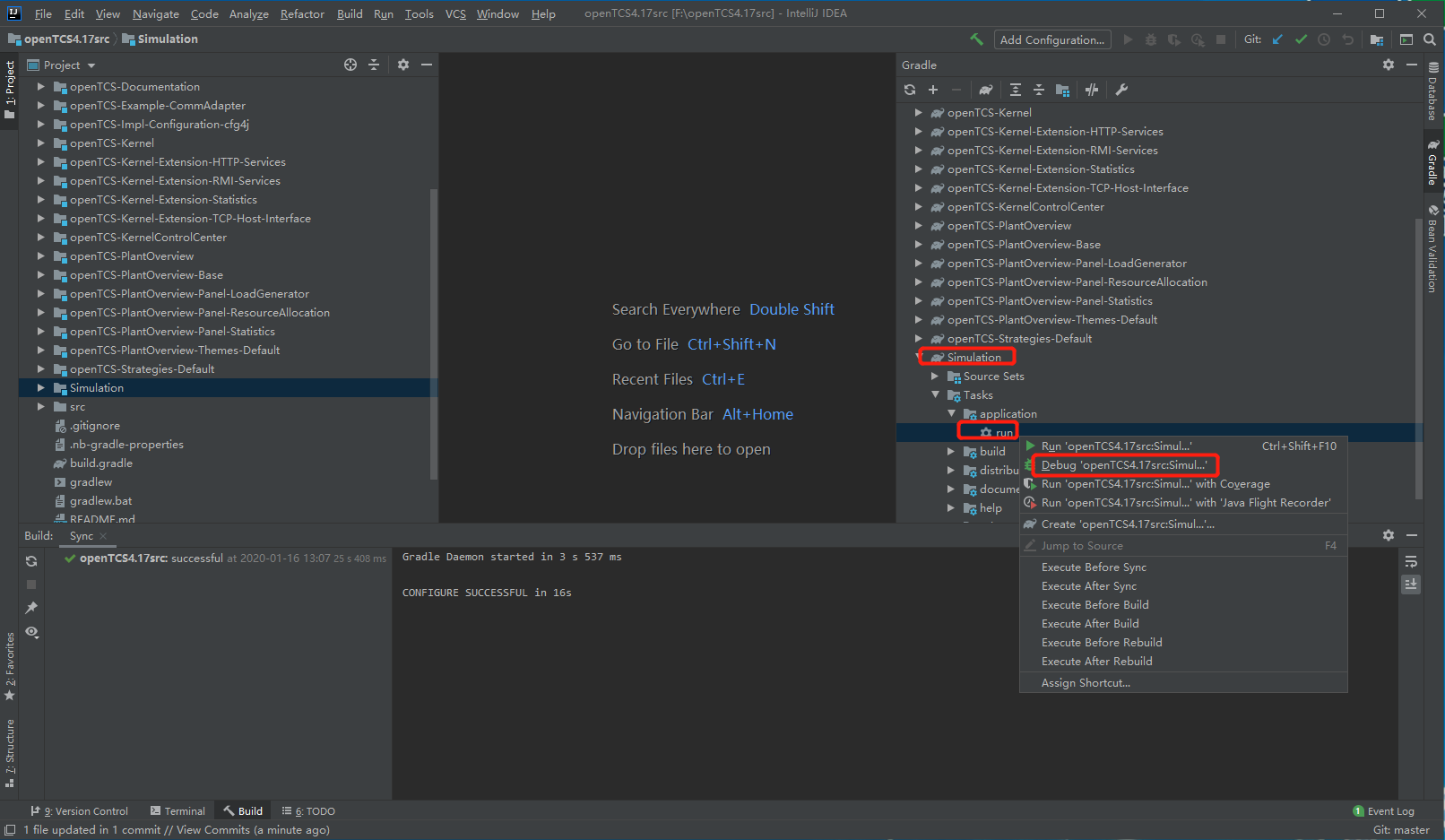The width and height of the screenshot is (1445, 840).
Task: Select Run with Java Flight Recorder
Action: pos(1183,503)
